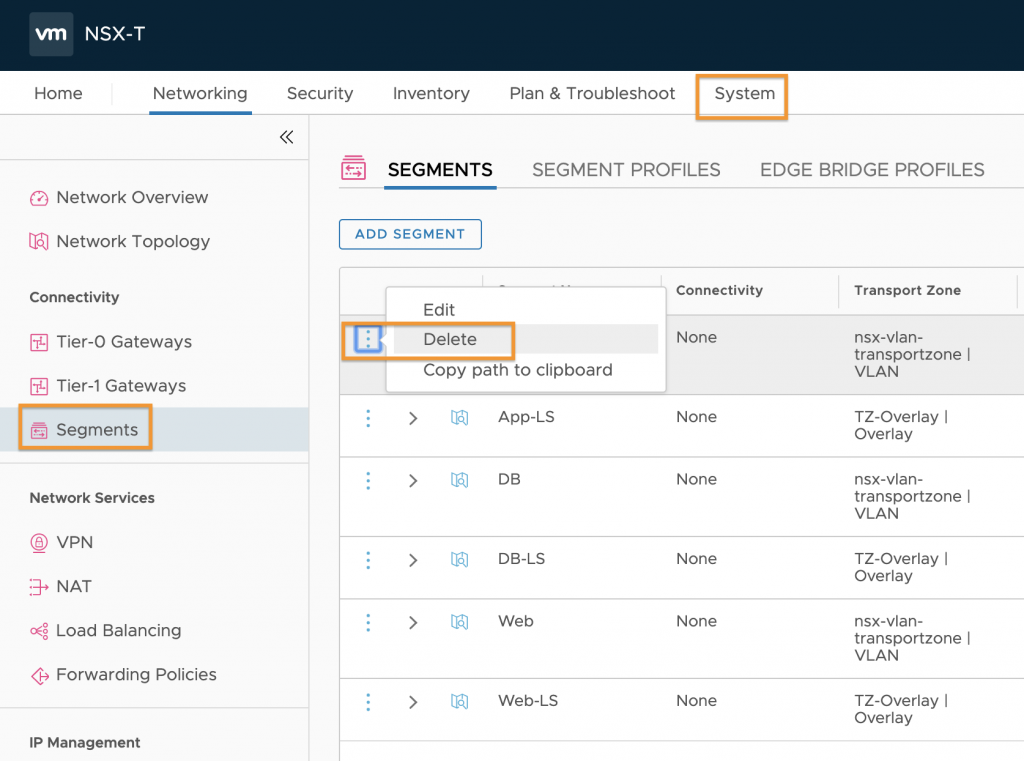
Task: Click the VPN lock icon
Action: pyautogui.click(x=39, y=543)
